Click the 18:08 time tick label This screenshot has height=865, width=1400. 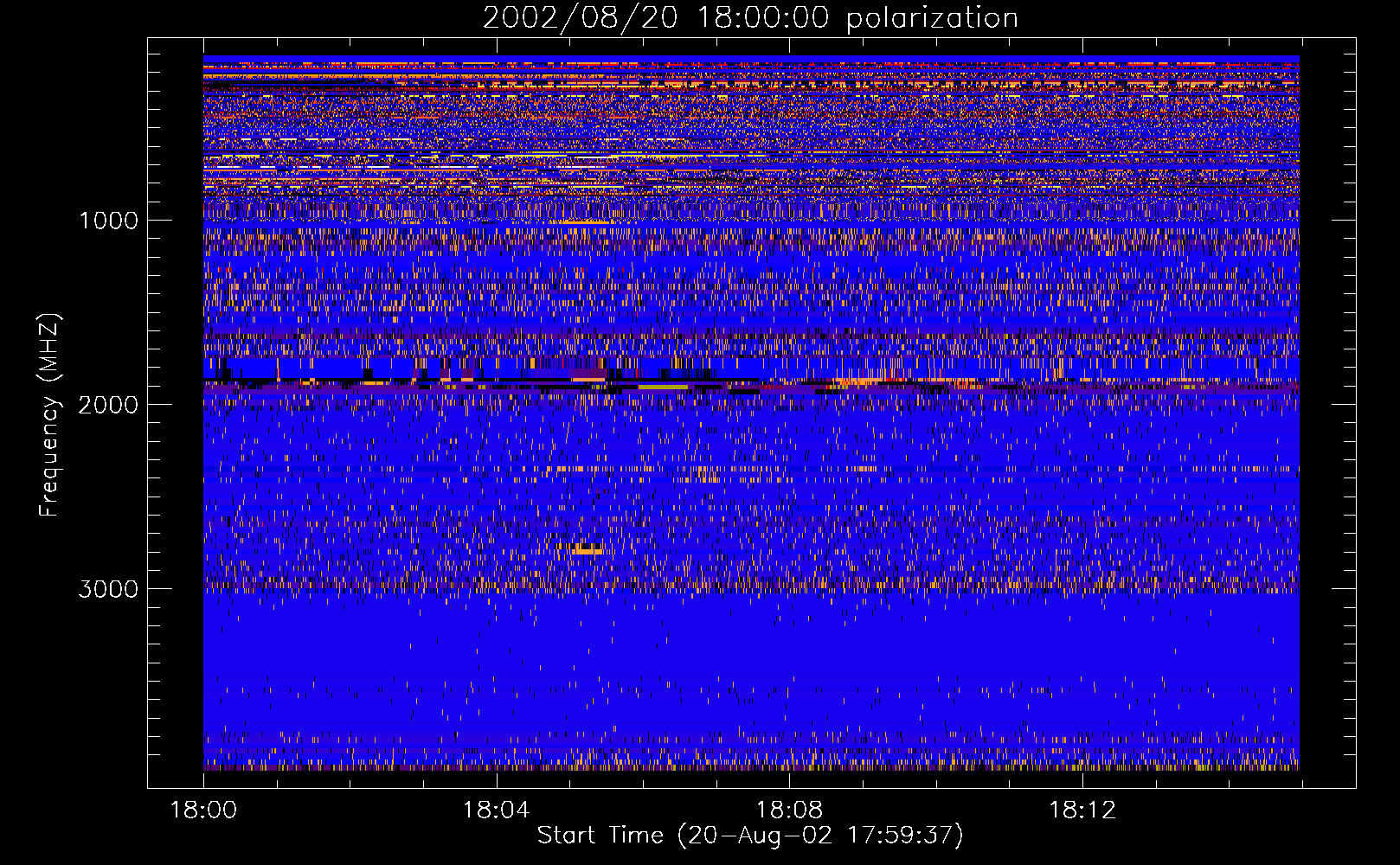tap(789, 811)
